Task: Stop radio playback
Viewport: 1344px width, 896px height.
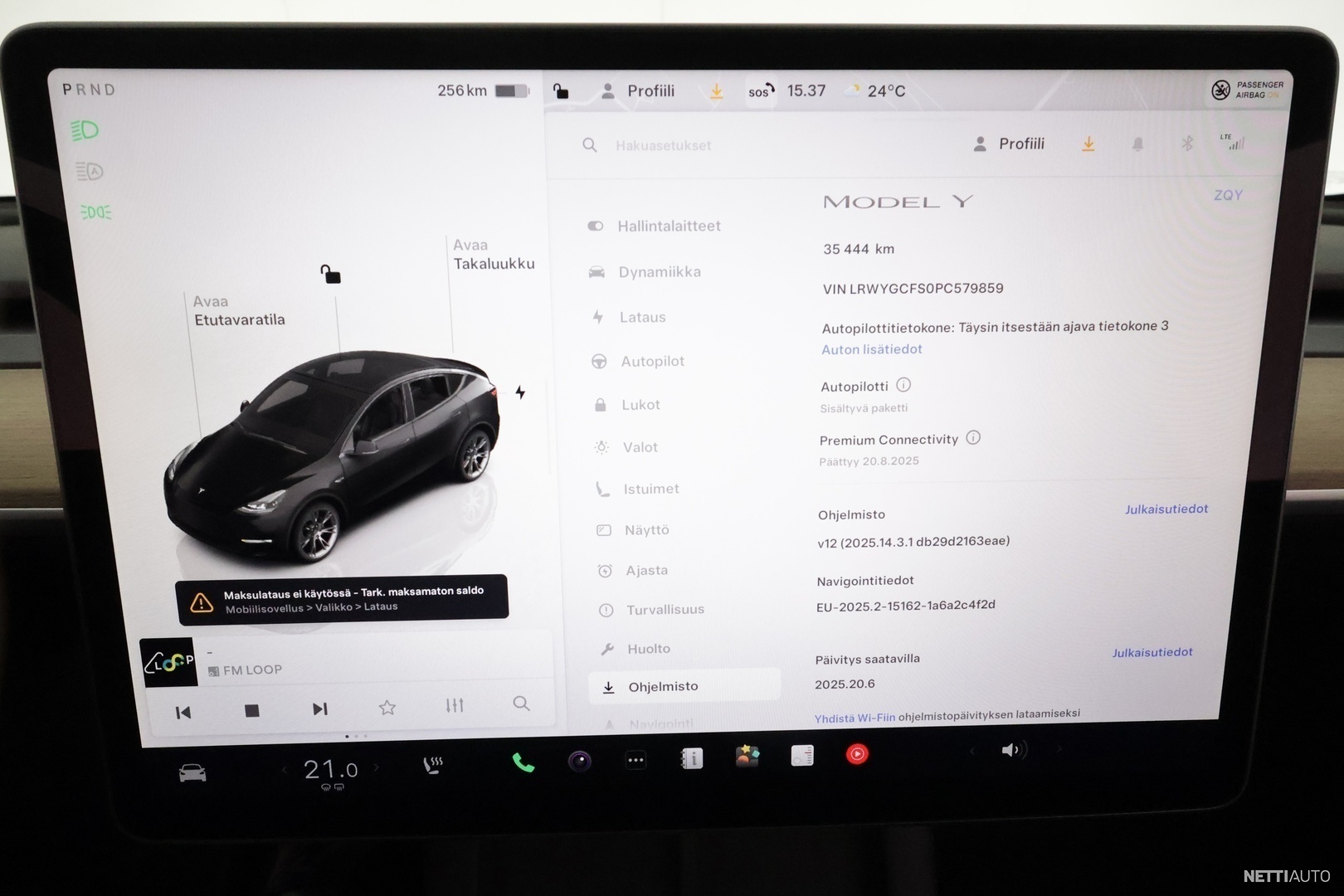Action: point(252,710)
